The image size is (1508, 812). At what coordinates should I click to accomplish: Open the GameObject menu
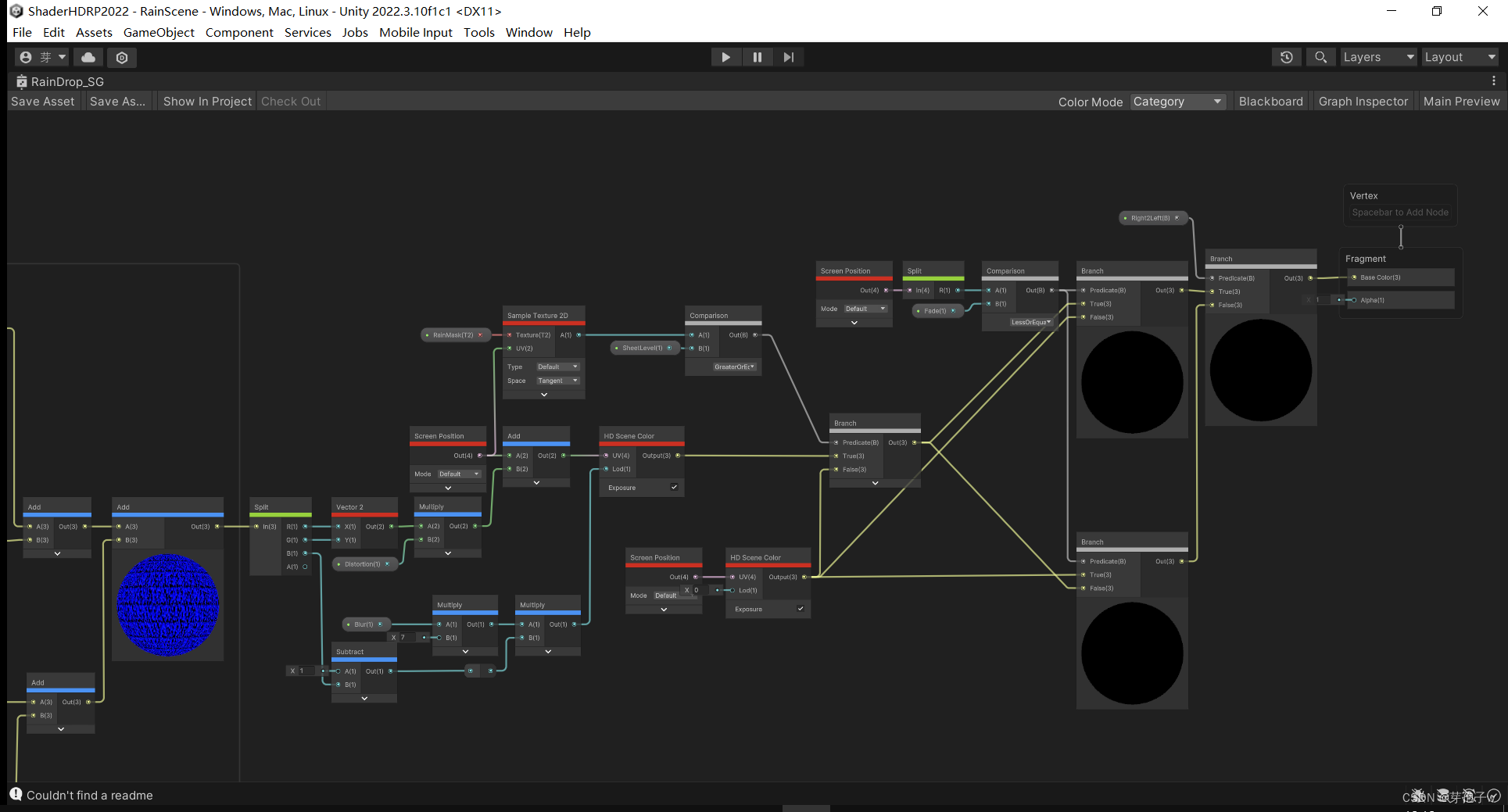[x=159, y=32]
